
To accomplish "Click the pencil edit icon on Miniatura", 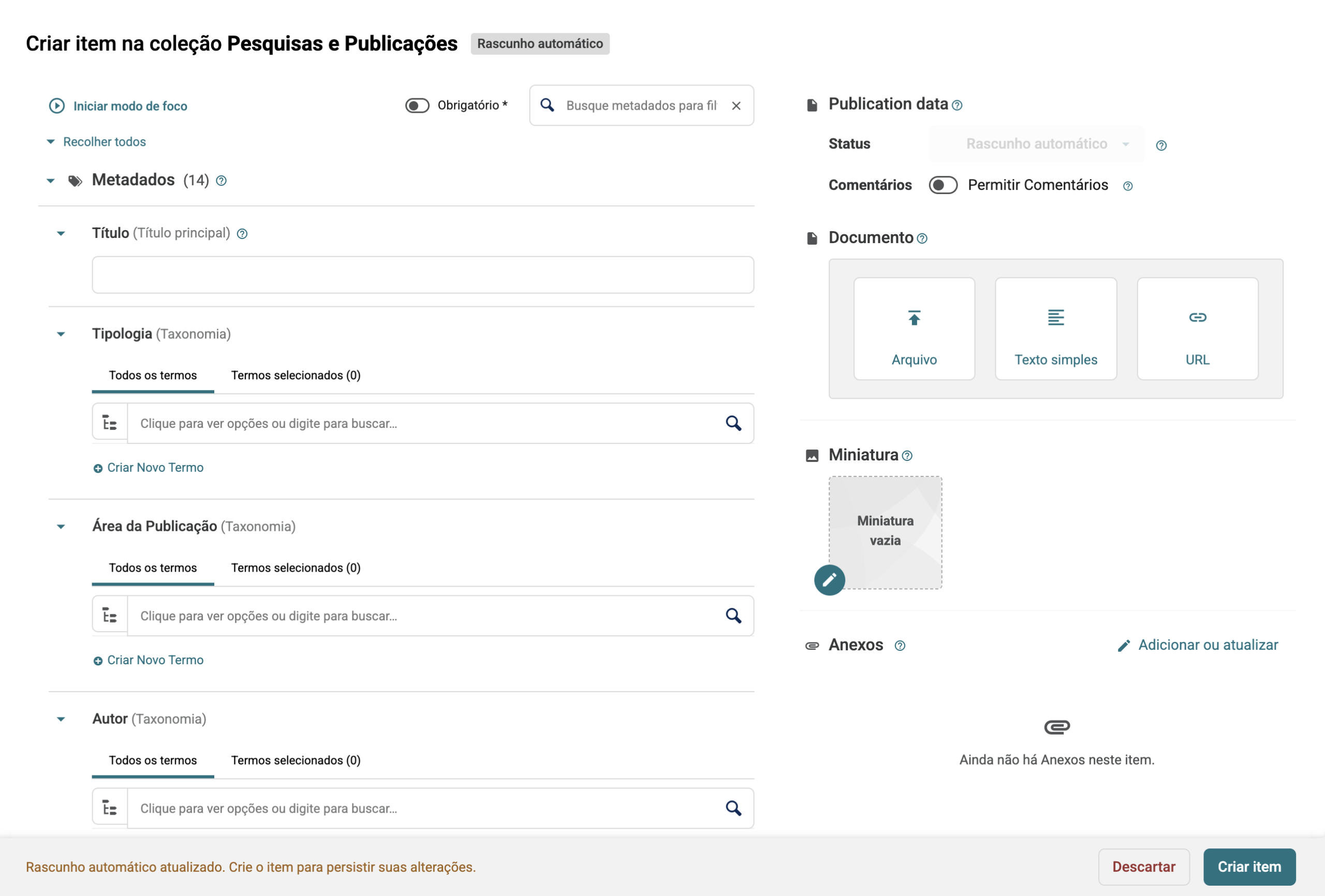I will (x=829, y=580).
